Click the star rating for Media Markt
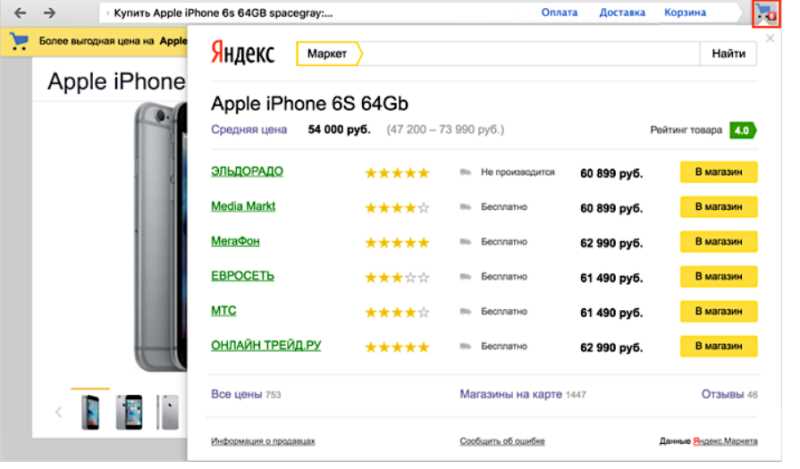The height and width of the screenshot is (469, 800). pos(397,208)
